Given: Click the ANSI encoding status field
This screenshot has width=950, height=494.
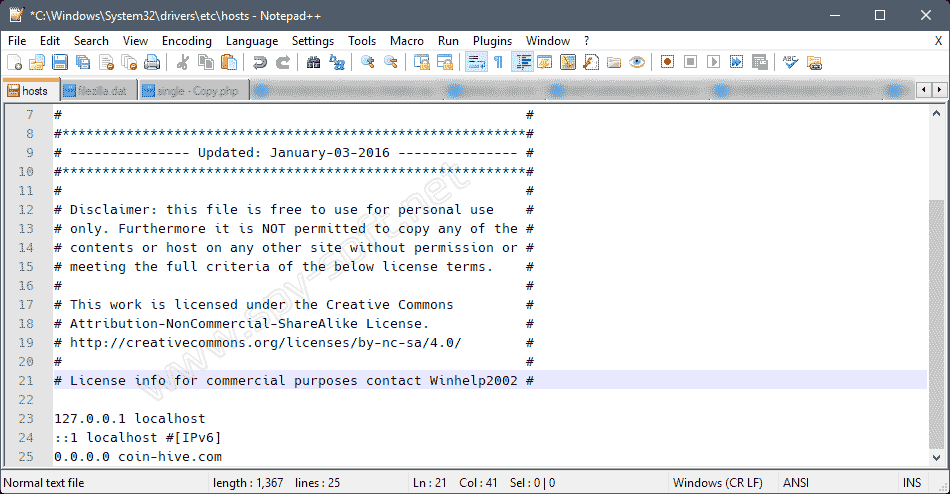Looking at the screenshot, I should pos(796,483).
